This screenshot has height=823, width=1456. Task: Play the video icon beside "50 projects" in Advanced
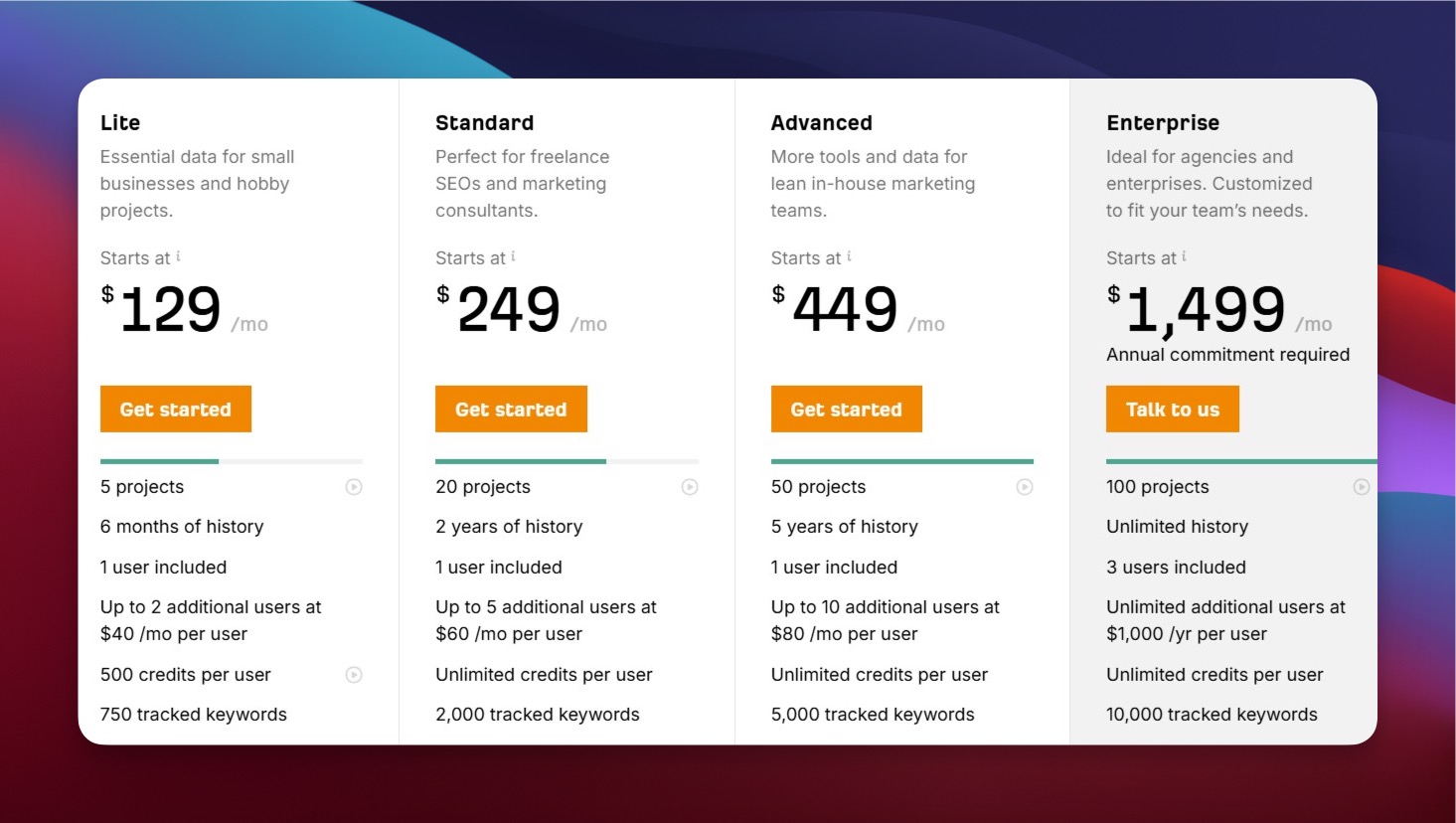point(1025,487)
